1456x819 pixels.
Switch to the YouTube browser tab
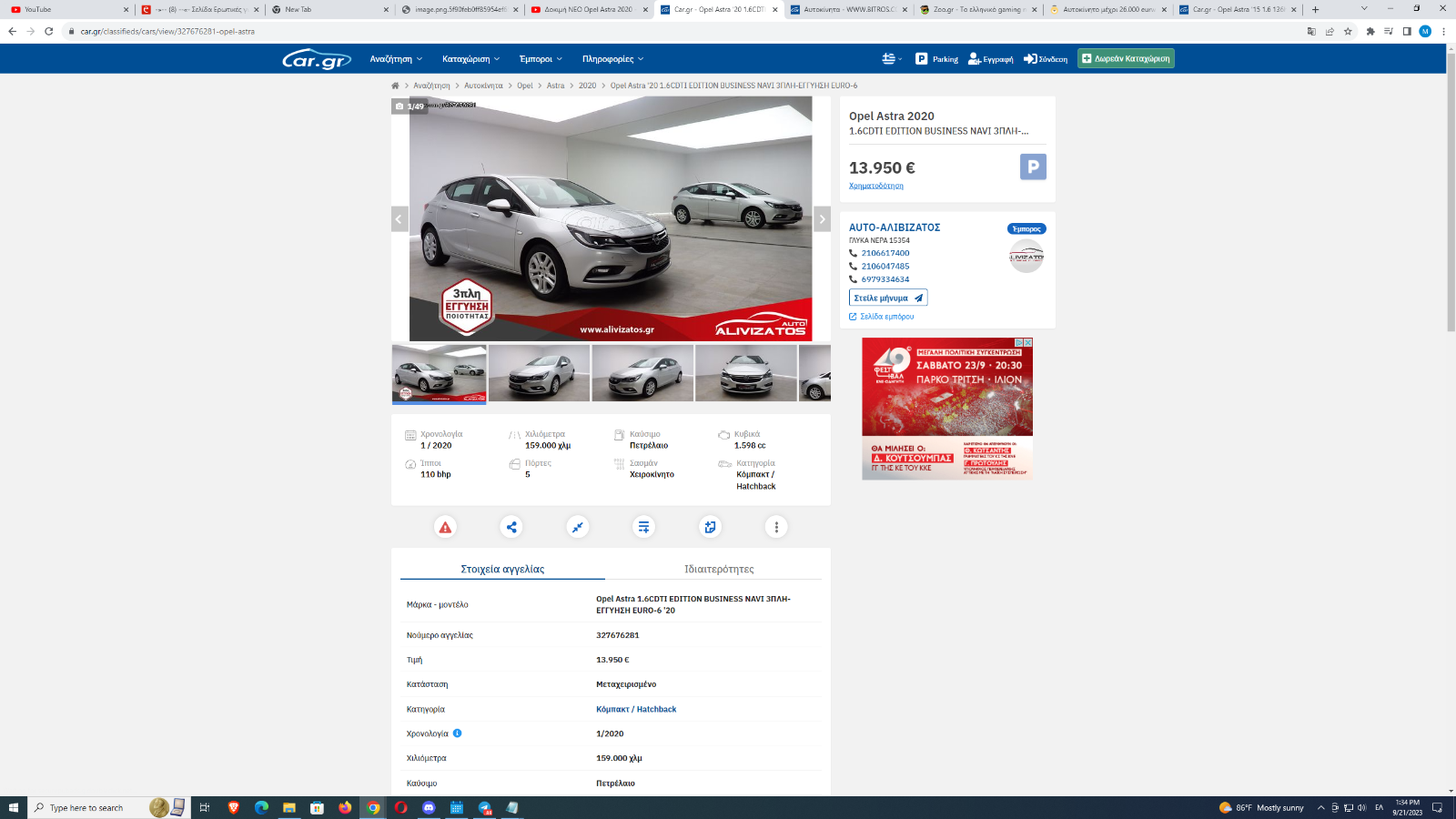click(x=68, y=9)
